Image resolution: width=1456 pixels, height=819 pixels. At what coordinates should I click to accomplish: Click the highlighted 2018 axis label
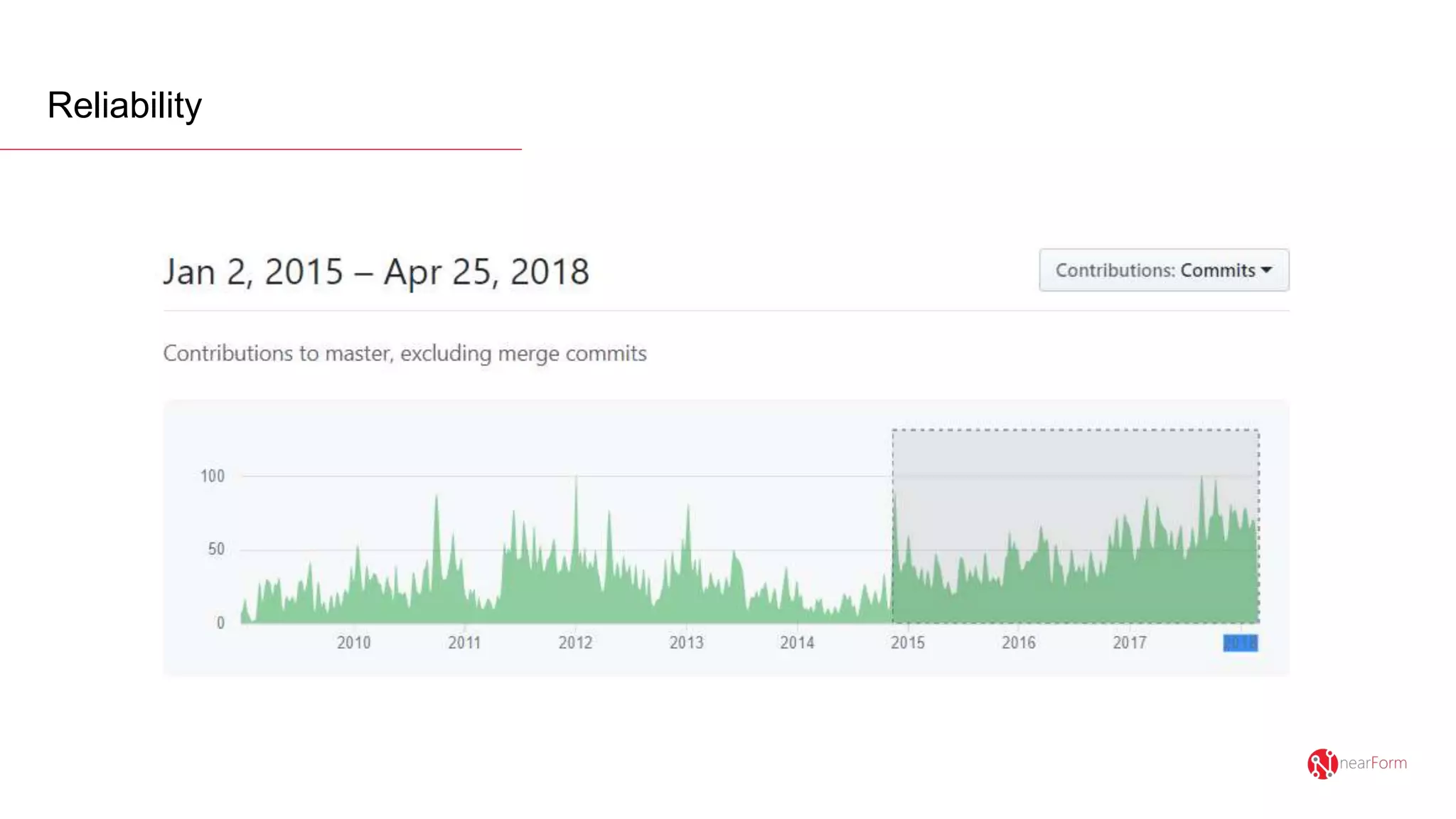click(1240, 643)
